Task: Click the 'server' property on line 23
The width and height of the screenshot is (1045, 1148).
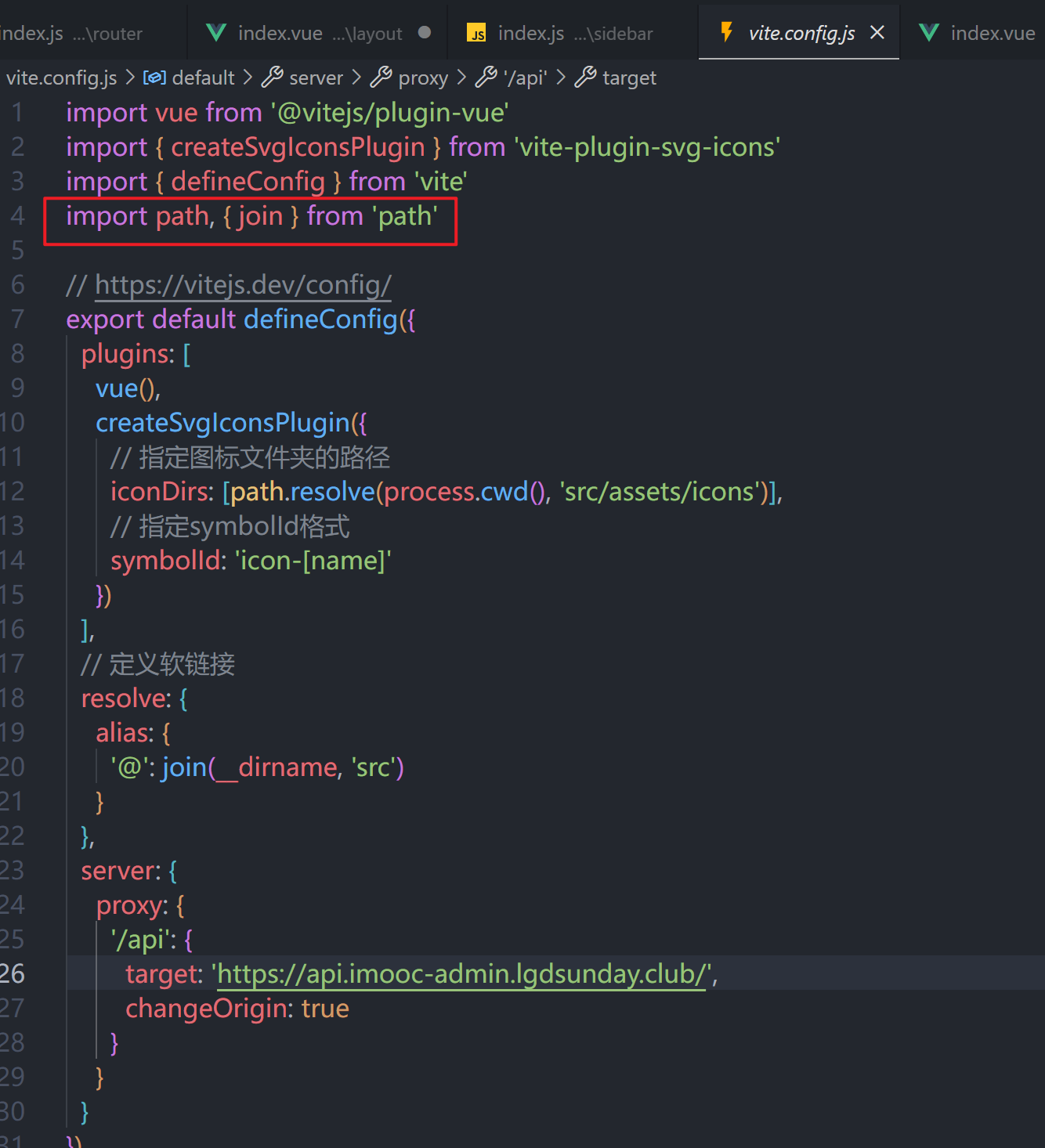Action: pyautogui.click(x=118, y=871)
